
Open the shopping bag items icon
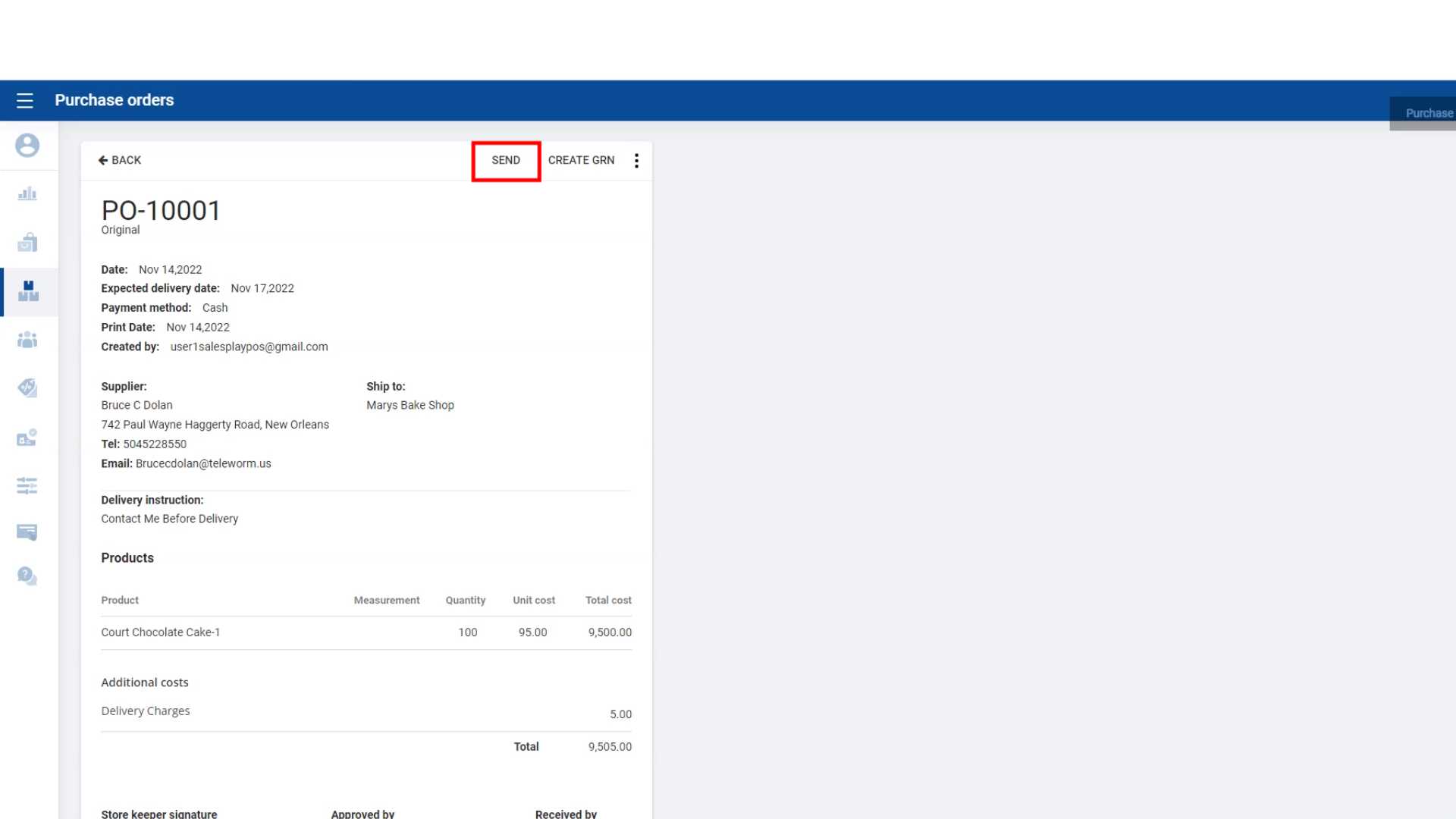27,243
